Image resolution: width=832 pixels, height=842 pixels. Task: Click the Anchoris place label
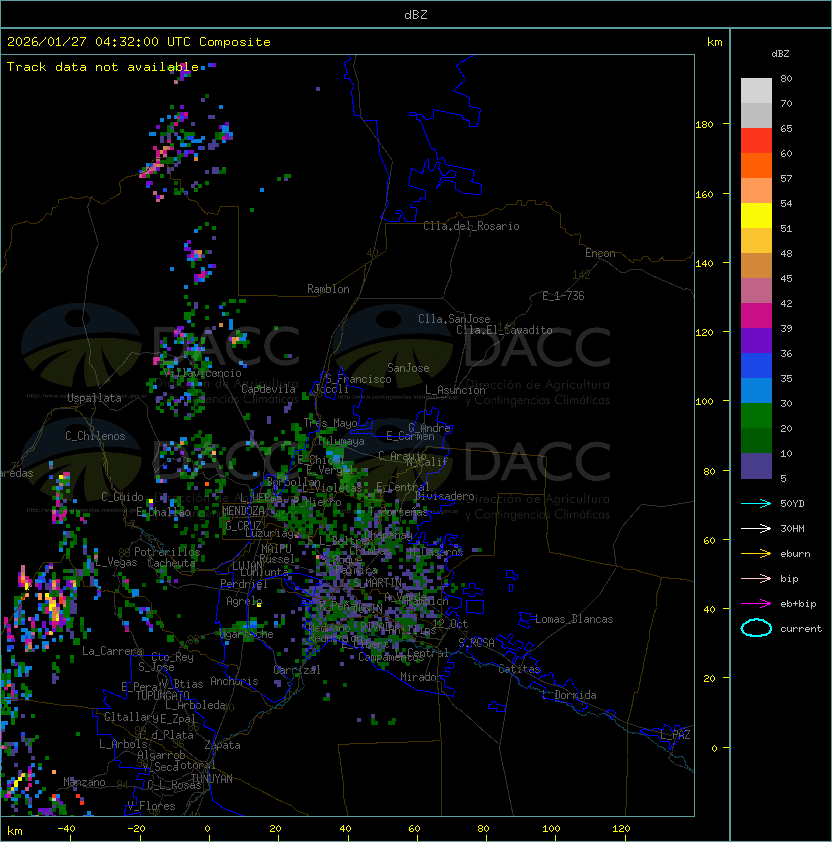(x=234, y=681)
